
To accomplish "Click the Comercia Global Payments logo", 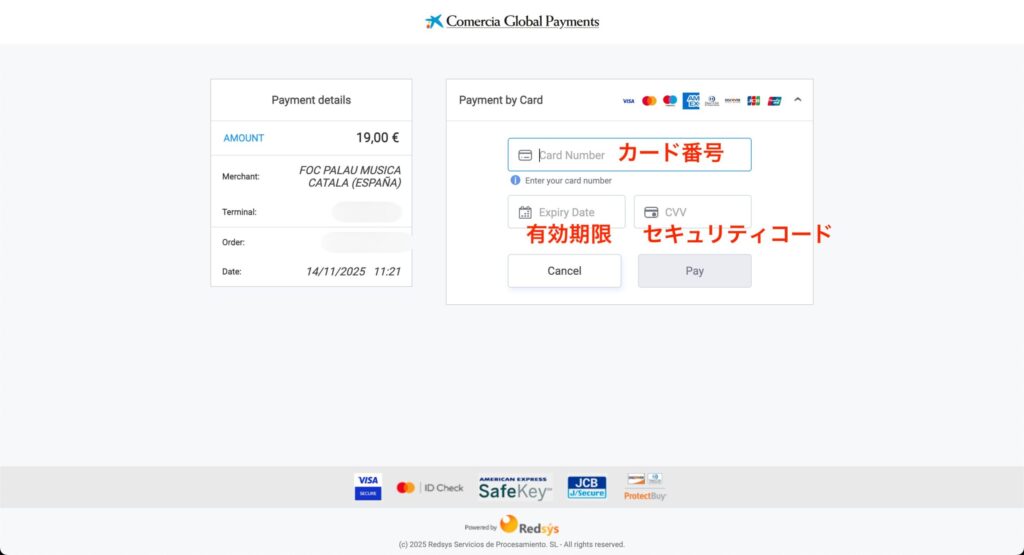I will 512,21.
